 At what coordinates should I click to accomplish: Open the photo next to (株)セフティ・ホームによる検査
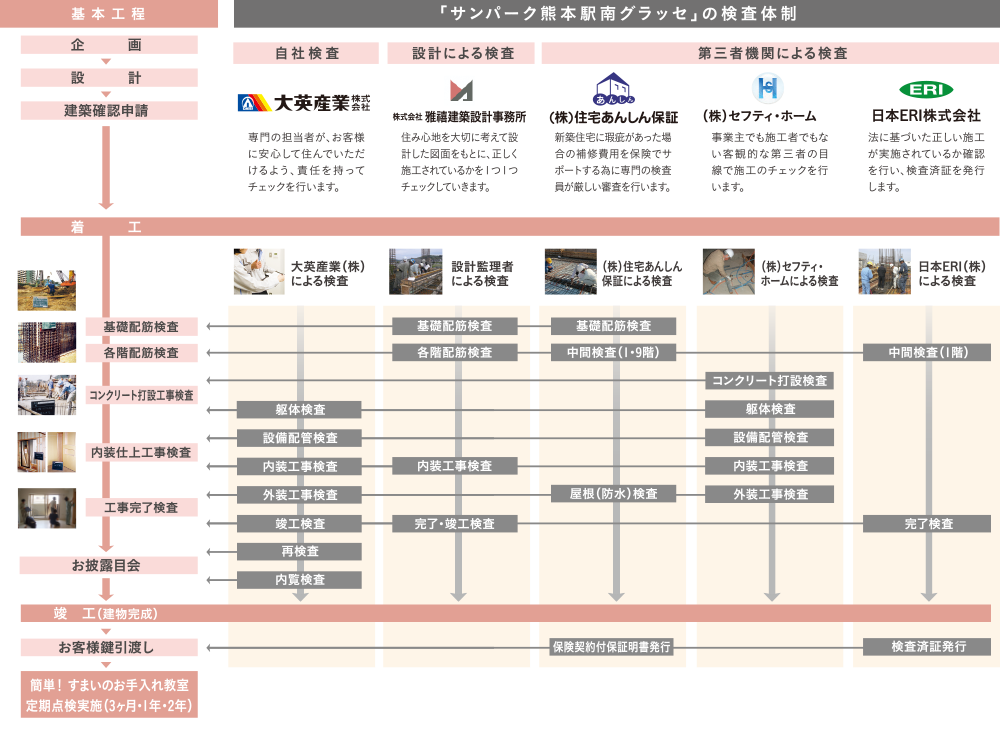tap(728, 272)
